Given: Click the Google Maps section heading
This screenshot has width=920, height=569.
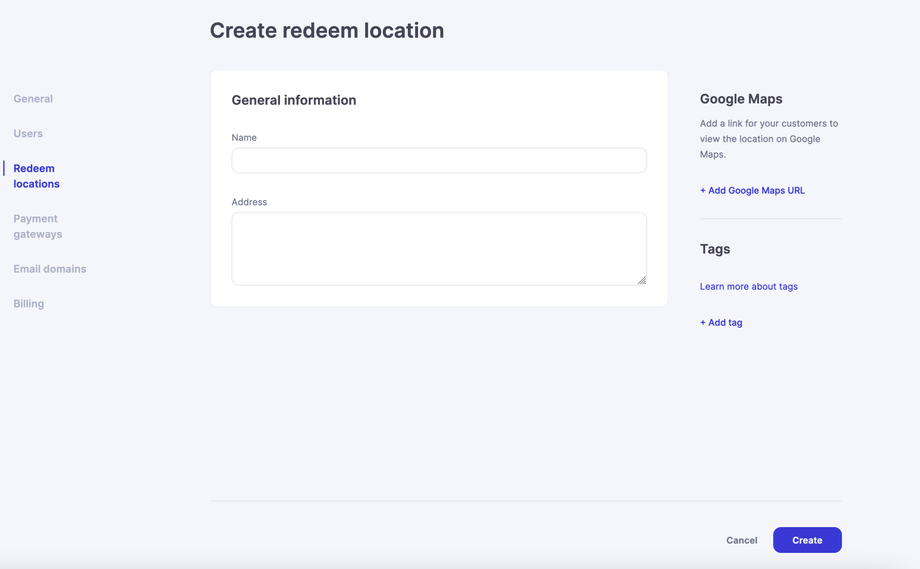Looking at the screenshot, I should (741, 99).
